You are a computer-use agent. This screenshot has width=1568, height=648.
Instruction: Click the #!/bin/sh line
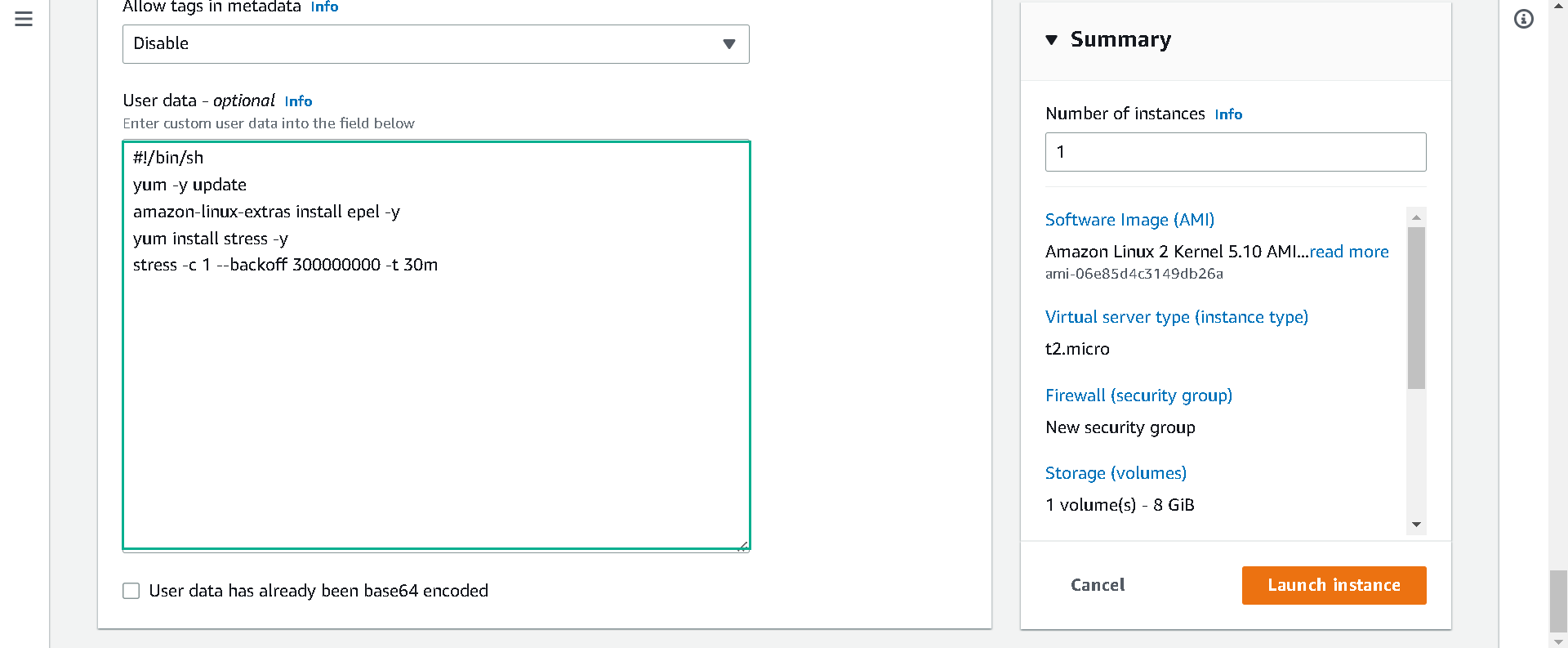(168, 158)
